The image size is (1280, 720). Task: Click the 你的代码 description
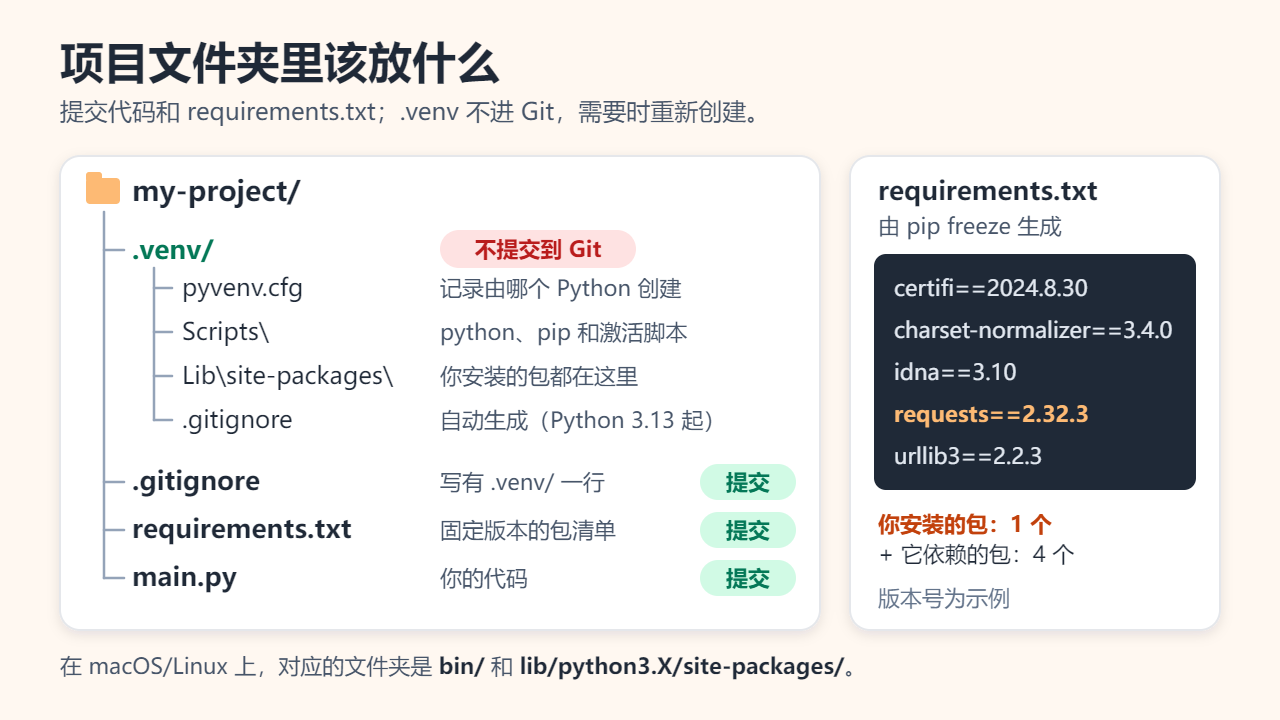pos(484,579)
